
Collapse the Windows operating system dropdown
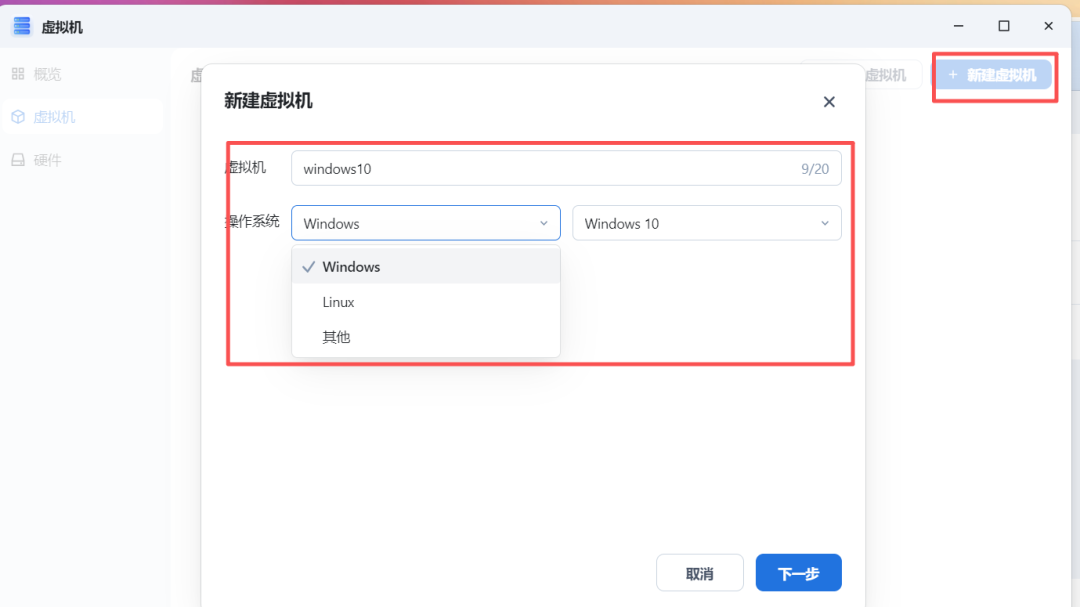426,223
